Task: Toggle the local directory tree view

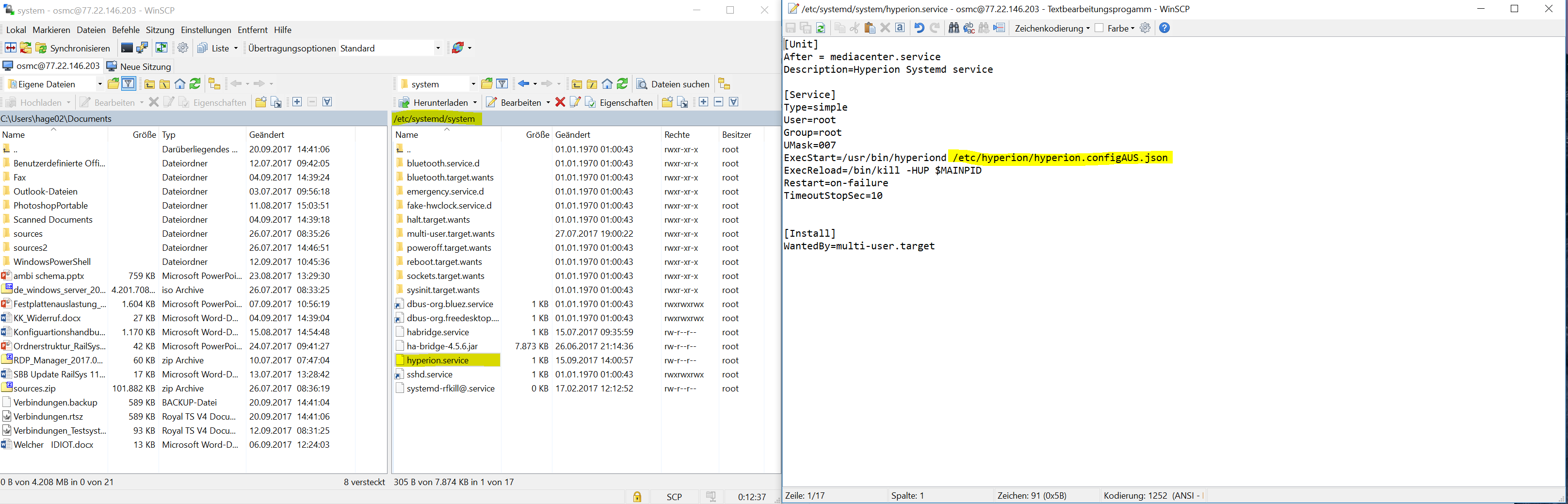Action: (214, 84)
